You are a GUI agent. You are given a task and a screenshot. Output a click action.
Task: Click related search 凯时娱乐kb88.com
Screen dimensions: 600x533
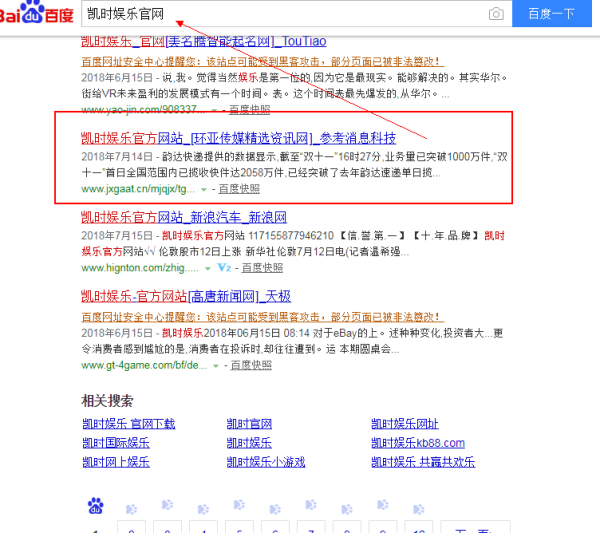coord(418,443)
